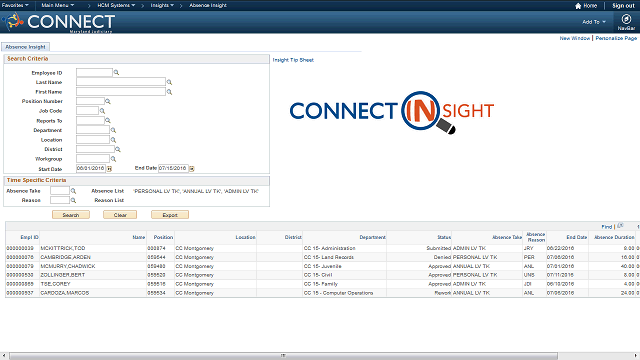640x360 pixels.
Task: Select the Absence Insight tab
Action: point(25,47)
